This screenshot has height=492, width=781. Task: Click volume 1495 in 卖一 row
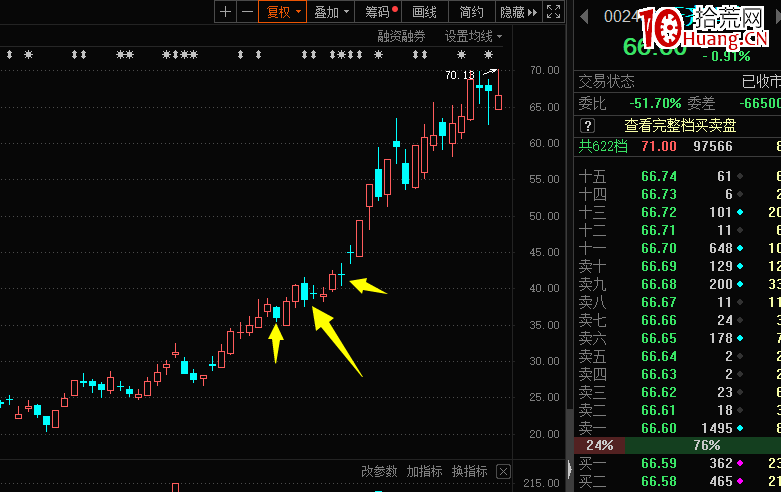[717, 428]
